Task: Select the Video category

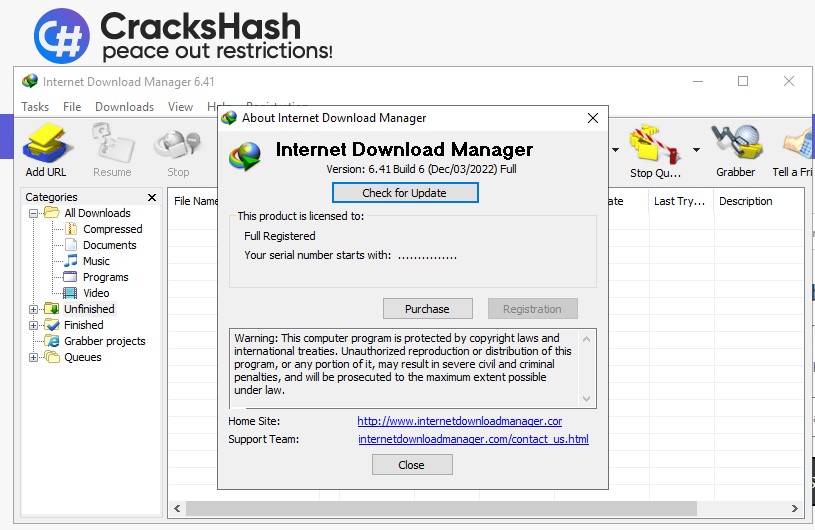Action: [x=96, y=293]
